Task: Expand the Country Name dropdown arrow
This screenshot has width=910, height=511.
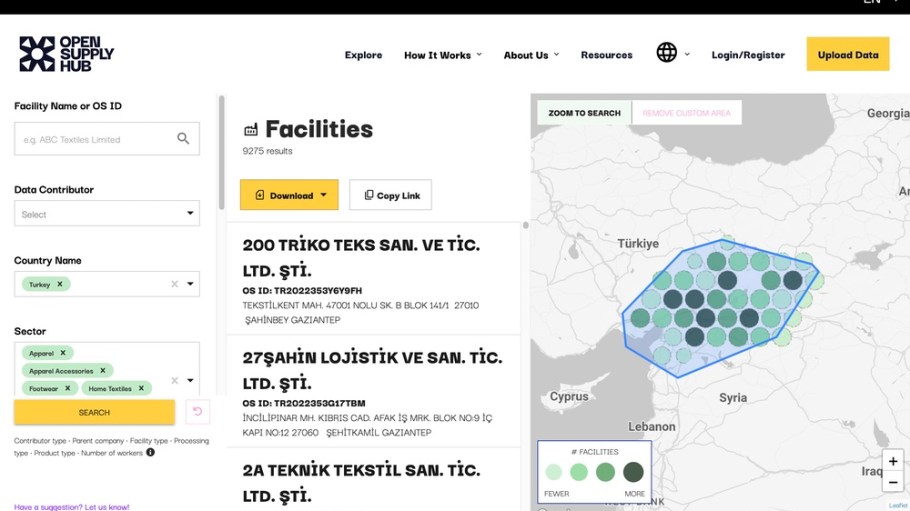Action: pyautogui.click(x=190, y=284)
